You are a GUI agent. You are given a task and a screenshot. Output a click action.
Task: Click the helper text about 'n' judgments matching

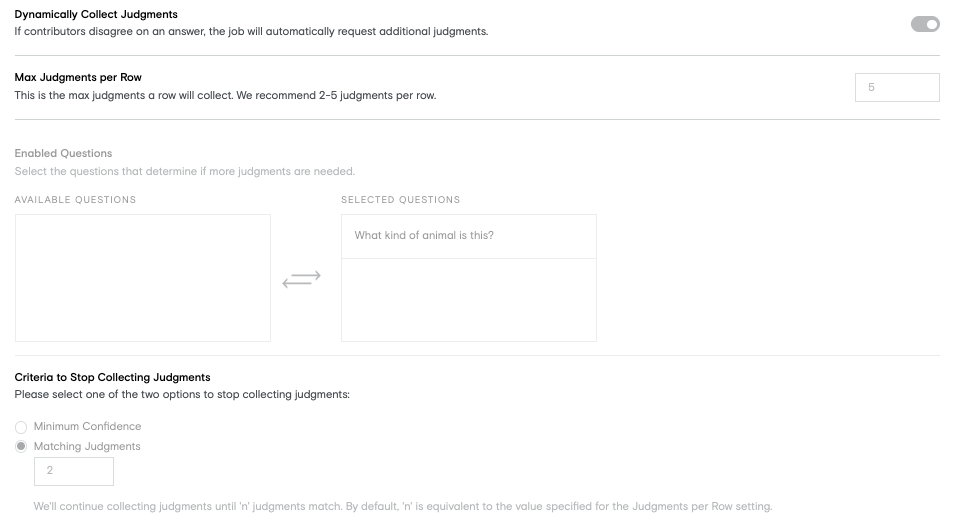(x=403, y=506)
